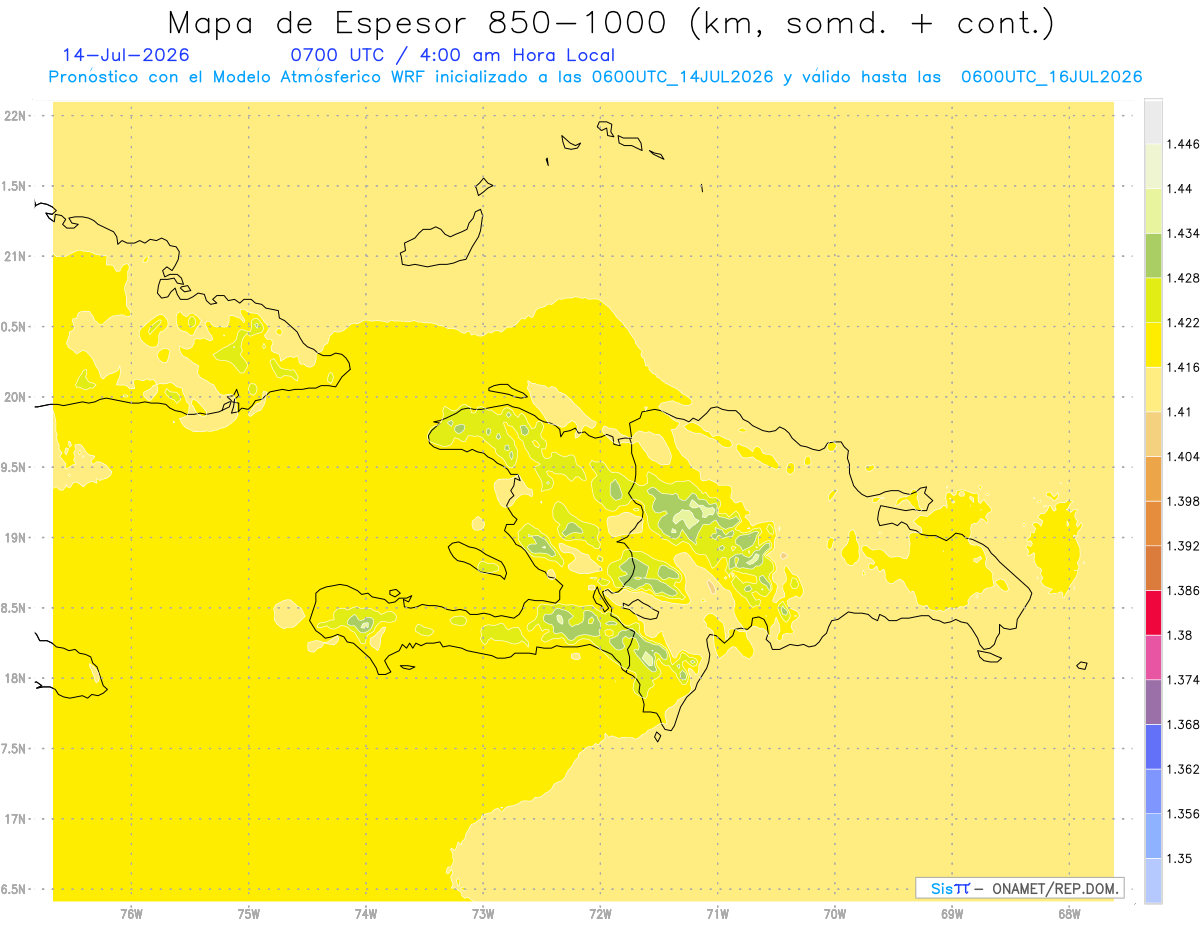
Task: Click the legend value '1.362'
Action: pos(1184,769)
